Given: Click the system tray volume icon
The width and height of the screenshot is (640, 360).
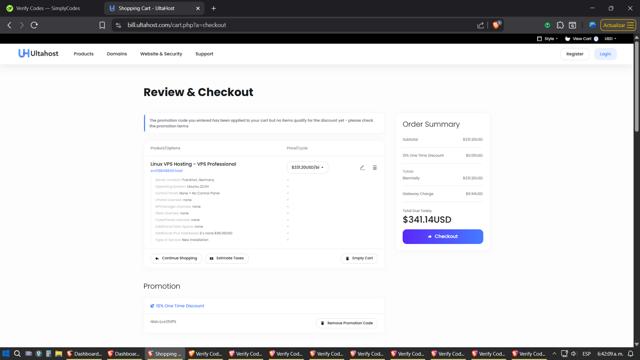Looking at the screenshot, I should (x=573, y=354).
